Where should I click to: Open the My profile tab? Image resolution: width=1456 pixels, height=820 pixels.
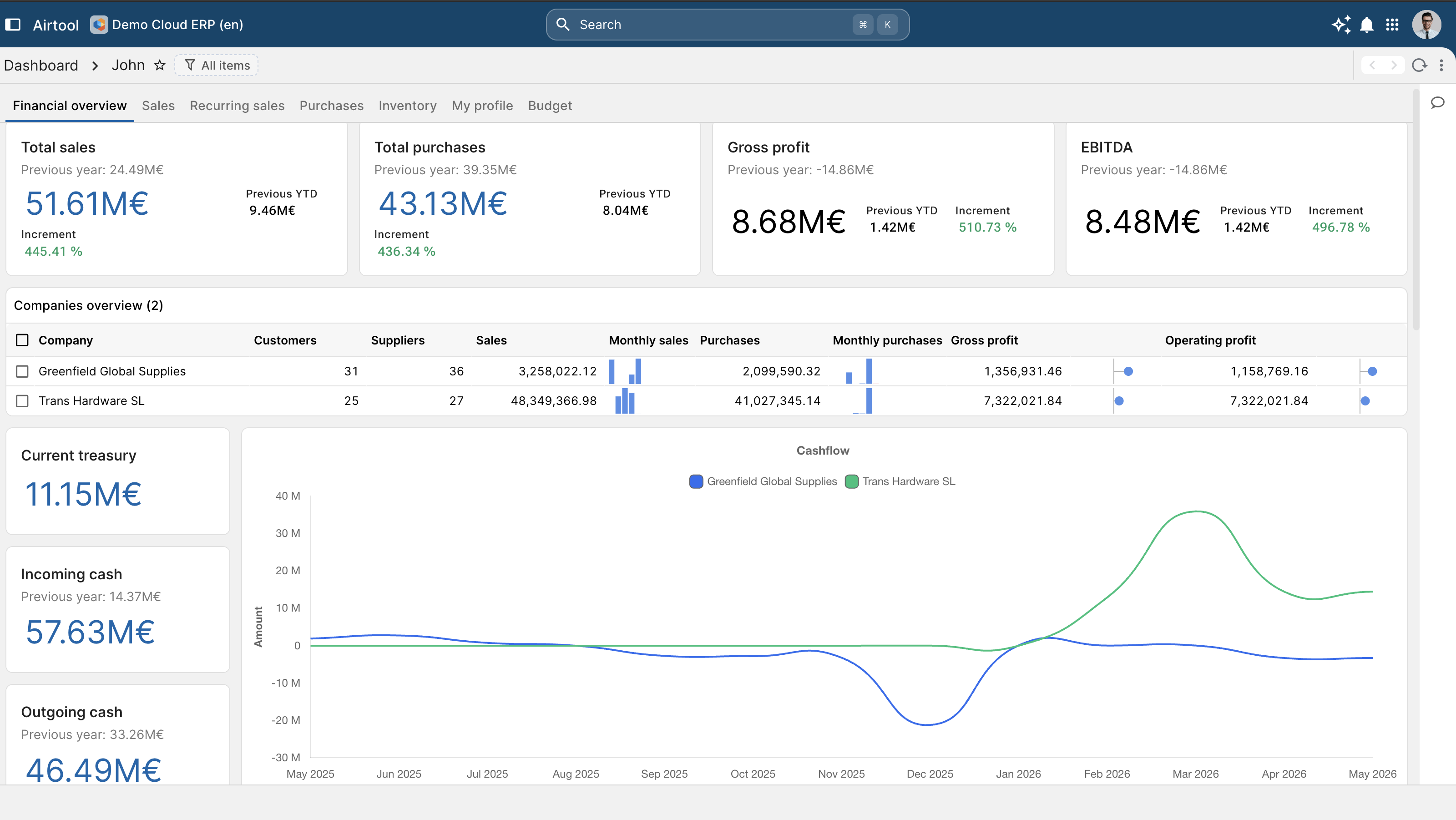(x=482, y=106)
